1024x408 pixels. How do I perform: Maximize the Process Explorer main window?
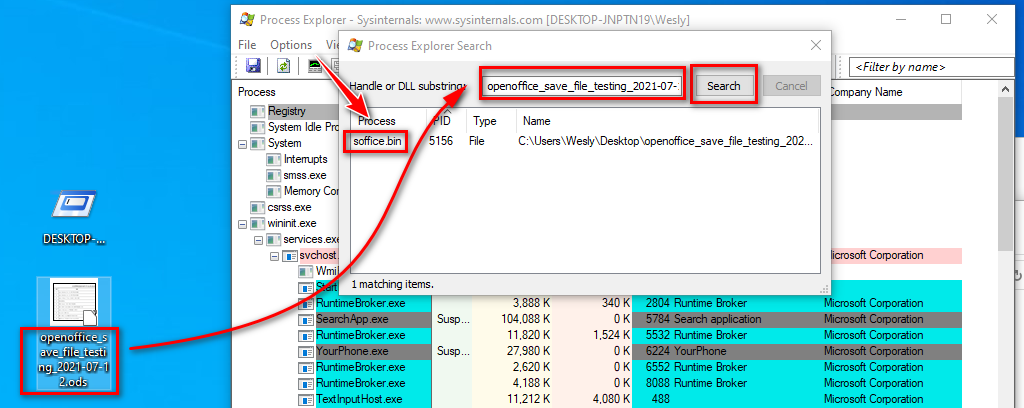pos(946,20)
